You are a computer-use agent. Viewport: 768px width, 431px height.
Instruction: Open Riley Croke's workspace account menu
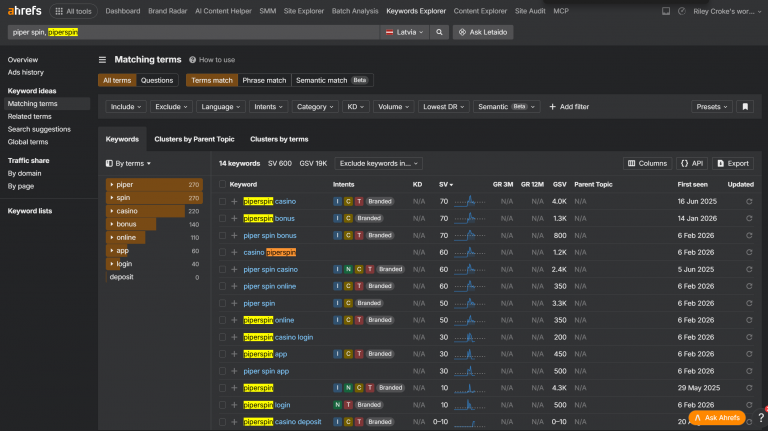click(727, 11)
